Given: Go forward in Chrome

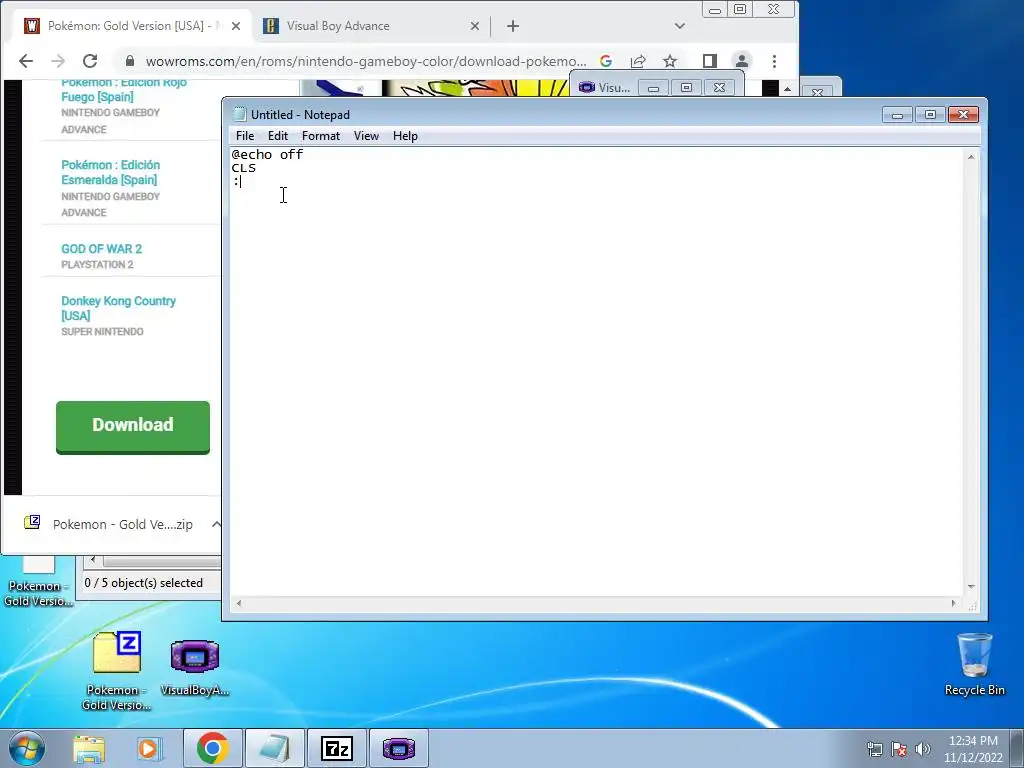Looking at the screenshot, I should pyautogui.click(x=58, y=61).
